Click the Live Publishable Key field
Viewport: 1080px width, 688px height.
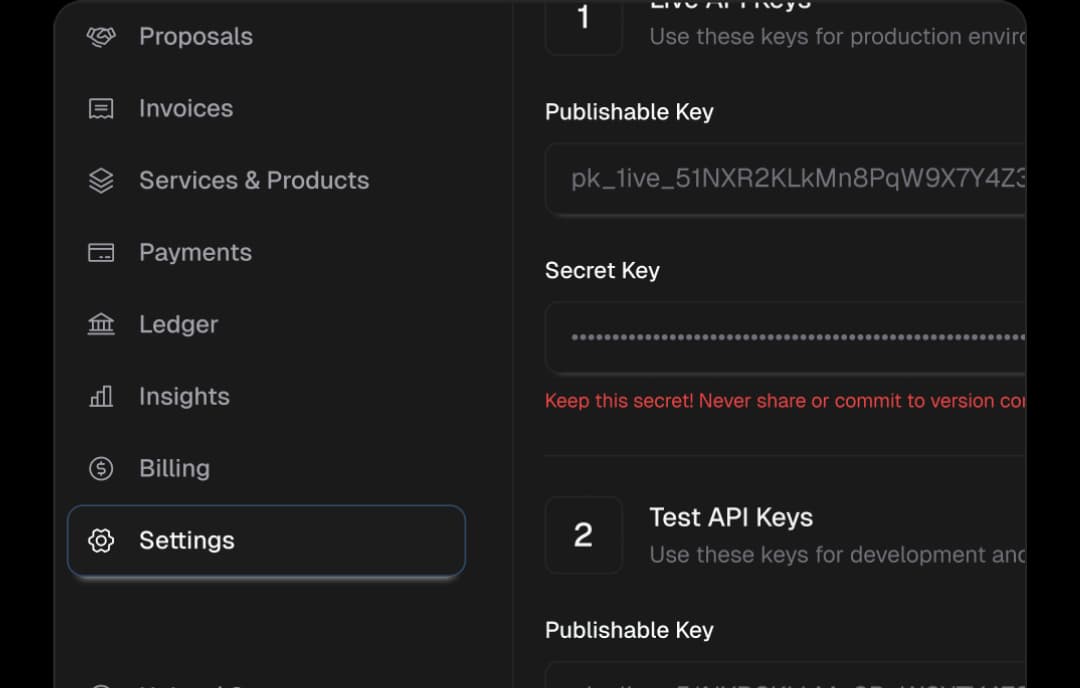(790, 179)
